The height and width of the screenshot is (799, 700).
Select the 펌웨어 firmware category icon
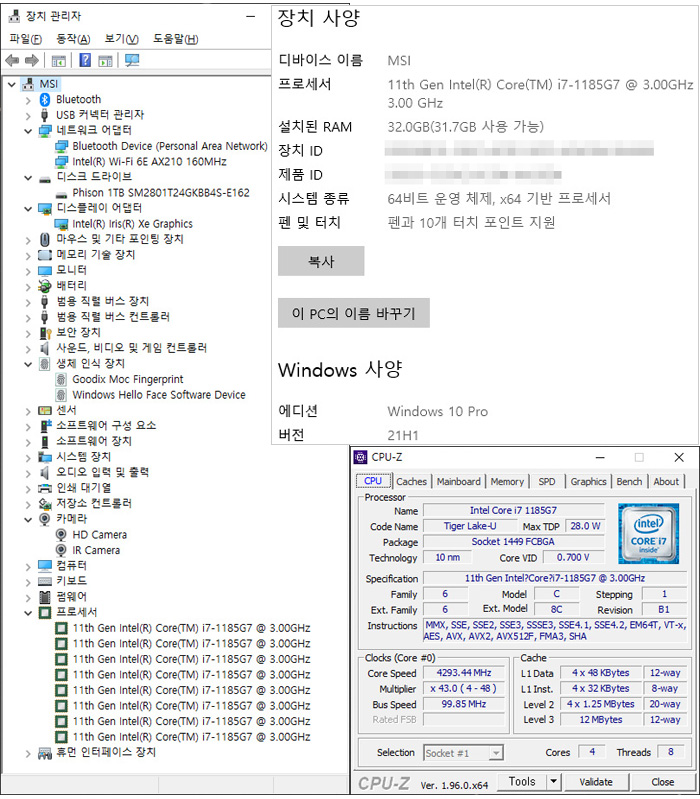(45, 597)
